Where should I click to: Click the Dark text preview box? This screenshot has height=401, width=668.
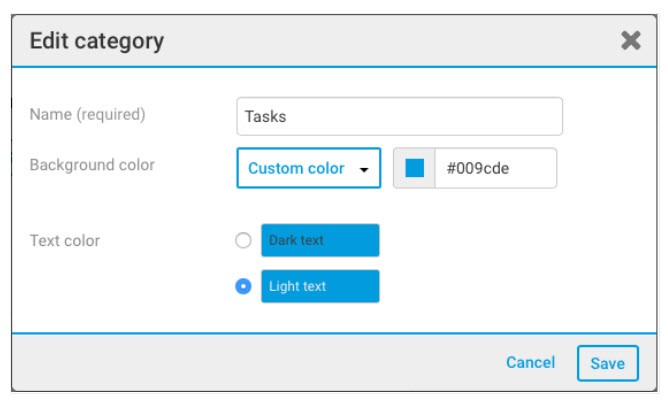[320, 240]
